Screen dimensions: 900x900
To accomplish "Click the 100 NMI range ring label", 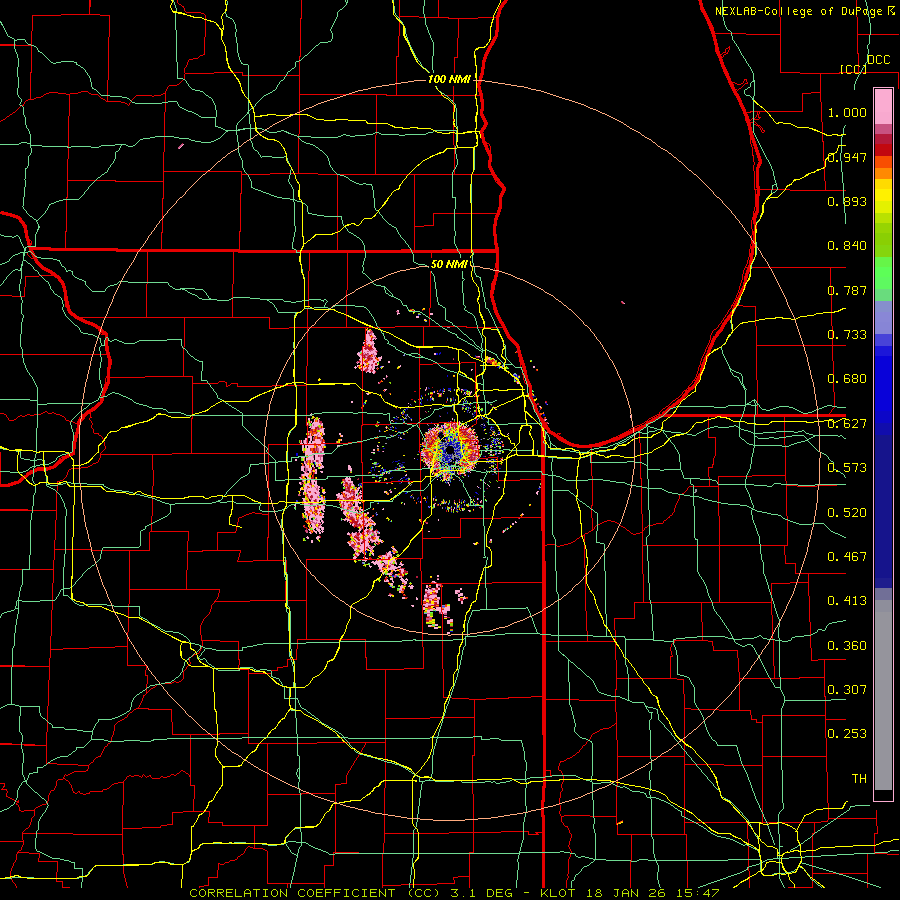I will click(x=449, y=79).
